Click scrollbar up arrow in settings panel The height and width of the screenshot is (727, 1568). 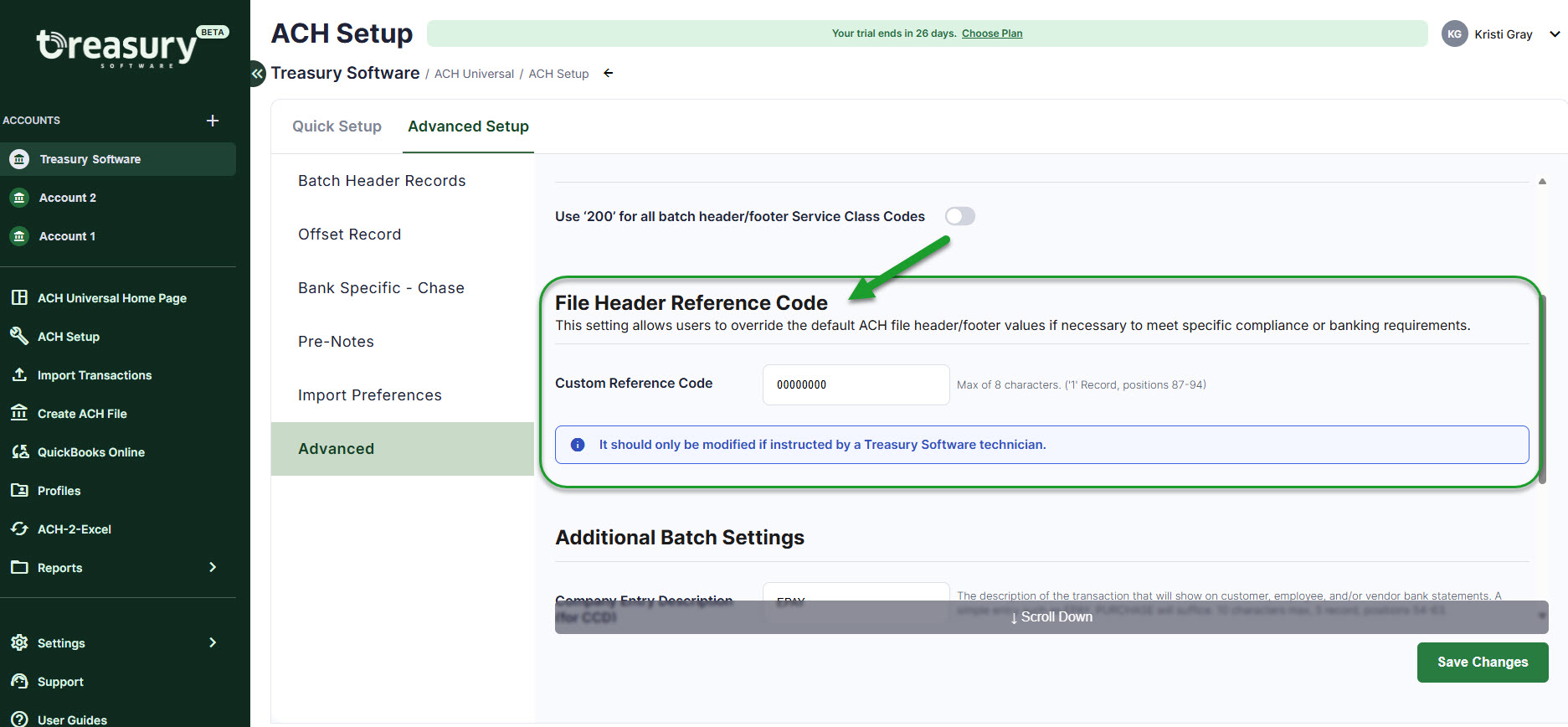tap(1542, 181)
